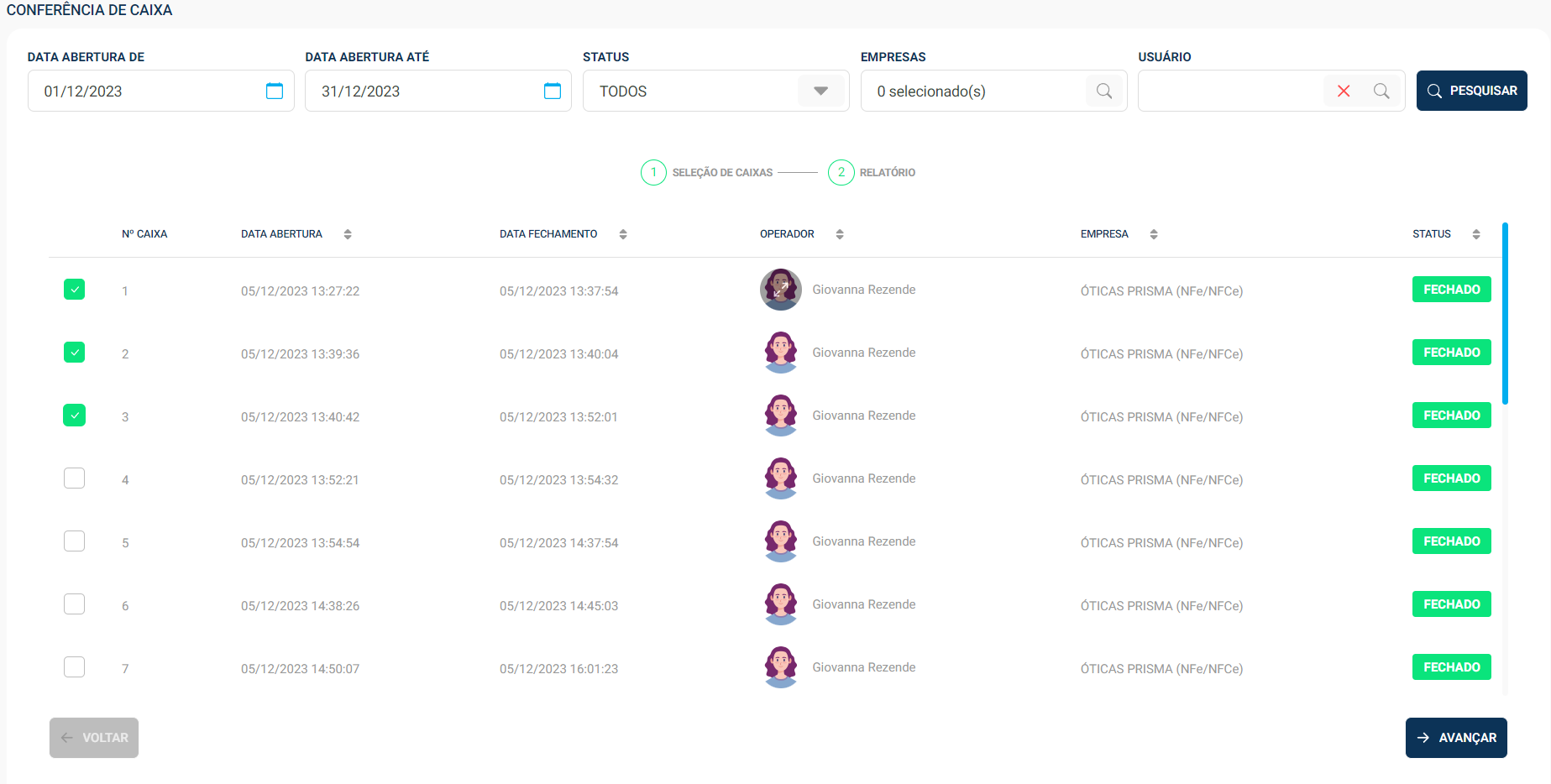This screenshot has width=1551, height=784.
Task: Click the Empresas search magnifier icon
Action: pos(1104,91)
